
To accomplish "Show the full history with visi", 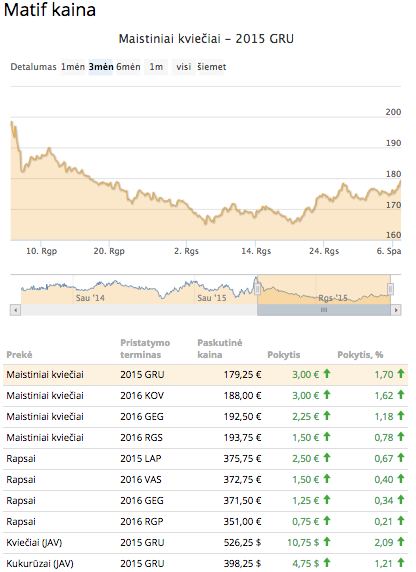I will (x=184, y=67).
